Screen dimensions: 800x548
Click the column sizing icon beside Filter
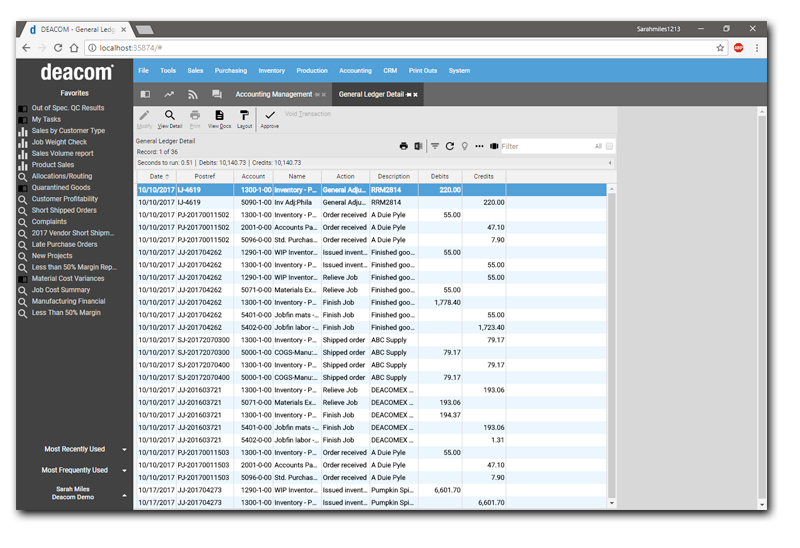click(494, 146)
